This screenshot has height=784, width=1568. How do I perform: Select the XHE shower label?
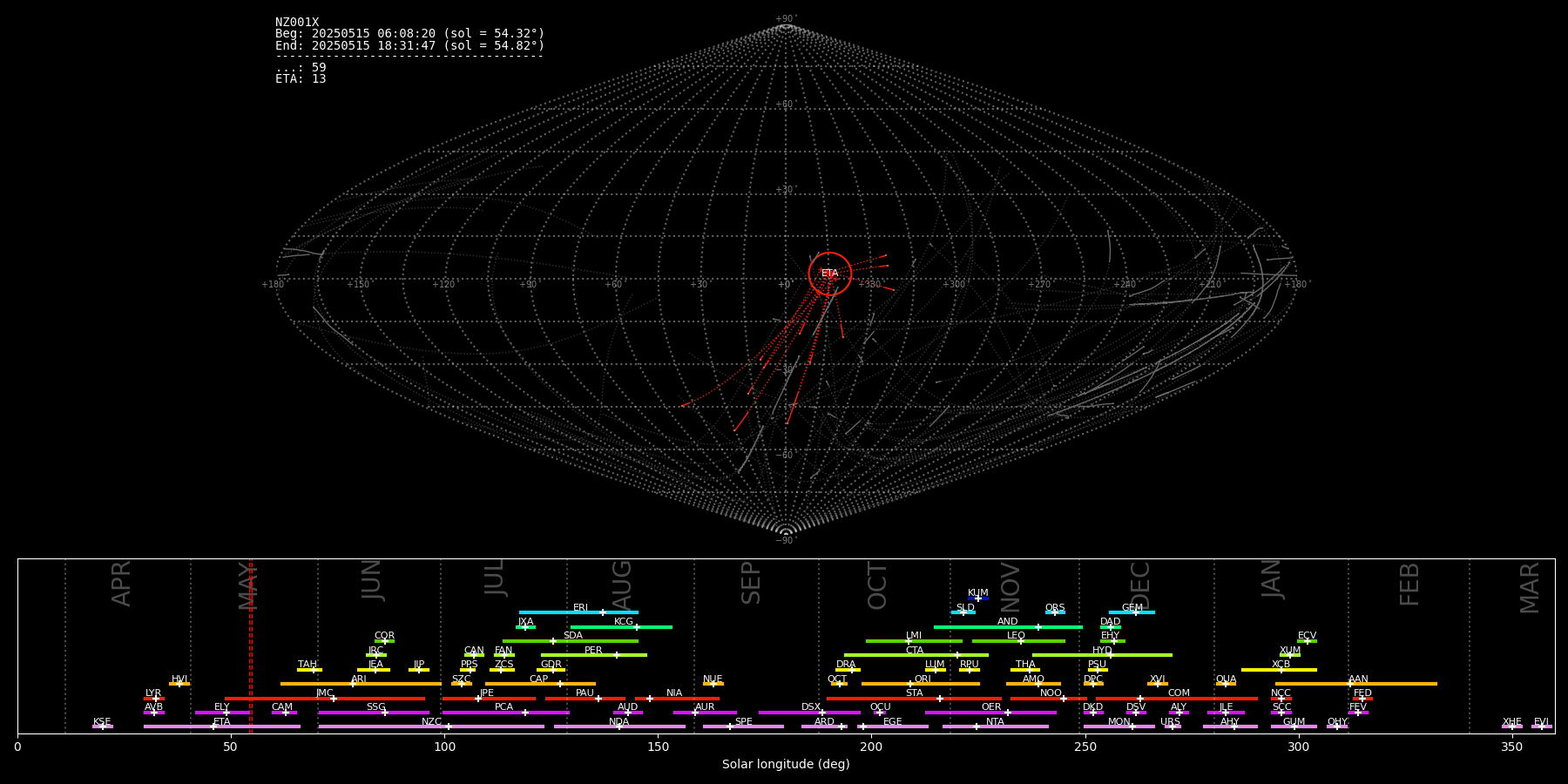coord(1511,722)
